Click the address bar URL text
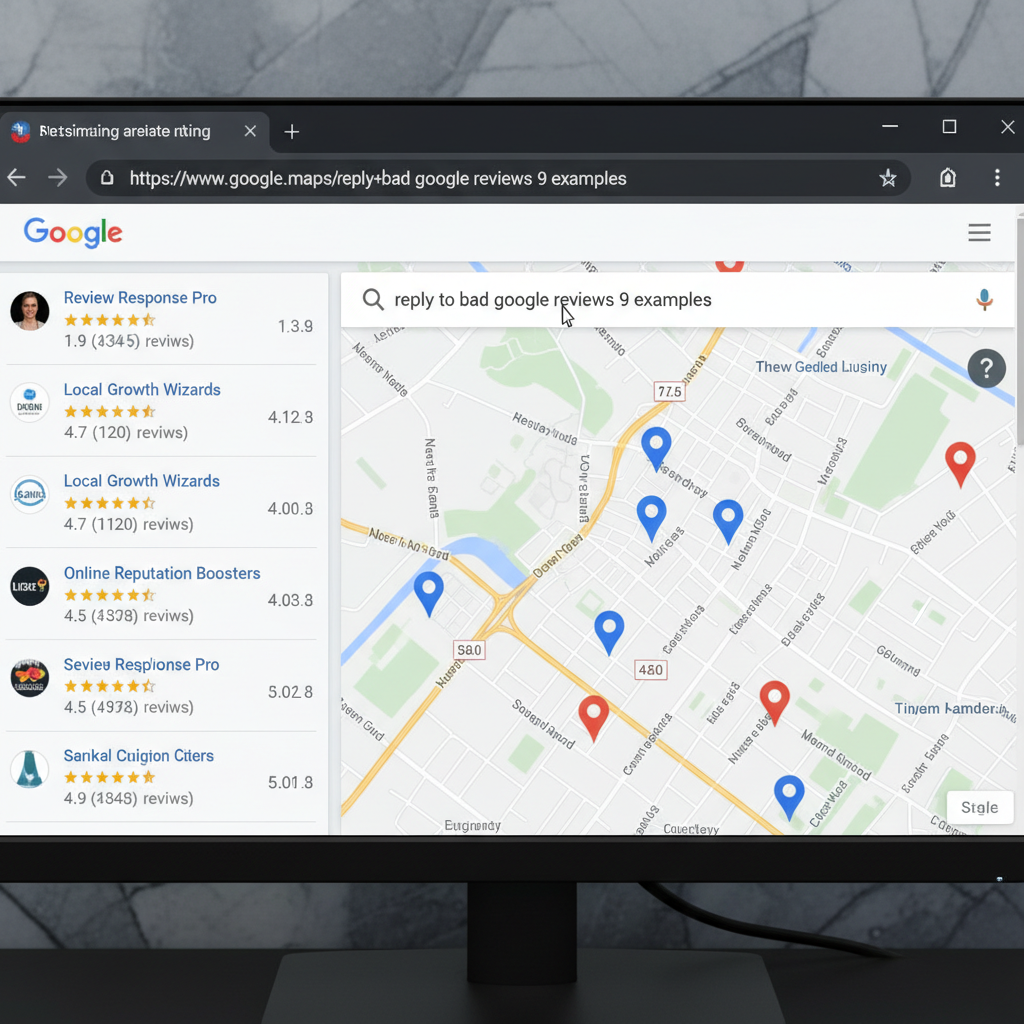 [377, 178]
